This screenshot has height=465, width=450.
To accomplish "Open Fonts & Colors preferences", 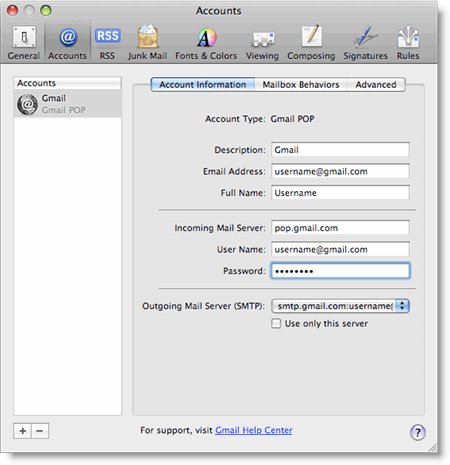I will click(x=206, y=43).
